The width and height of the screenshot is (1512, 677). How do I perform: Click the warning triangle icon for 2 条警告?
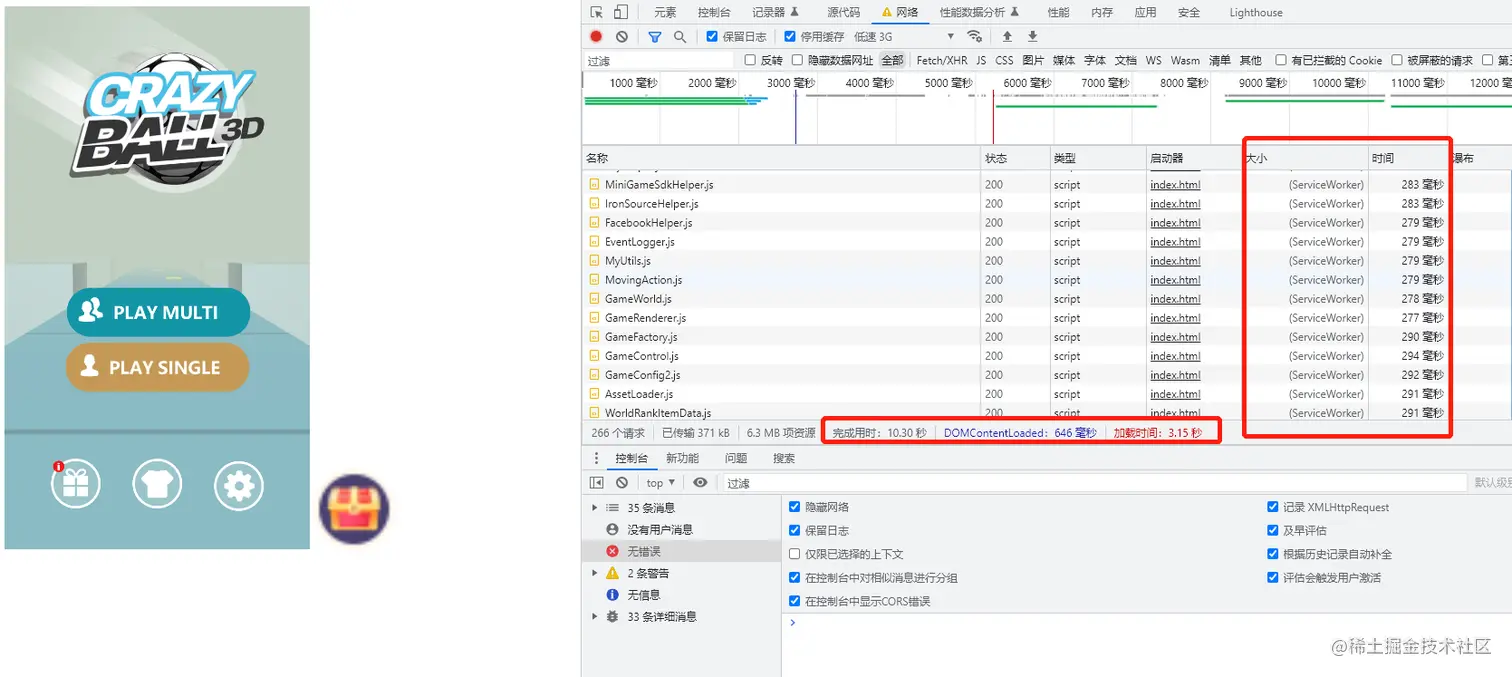click(612, 573)
